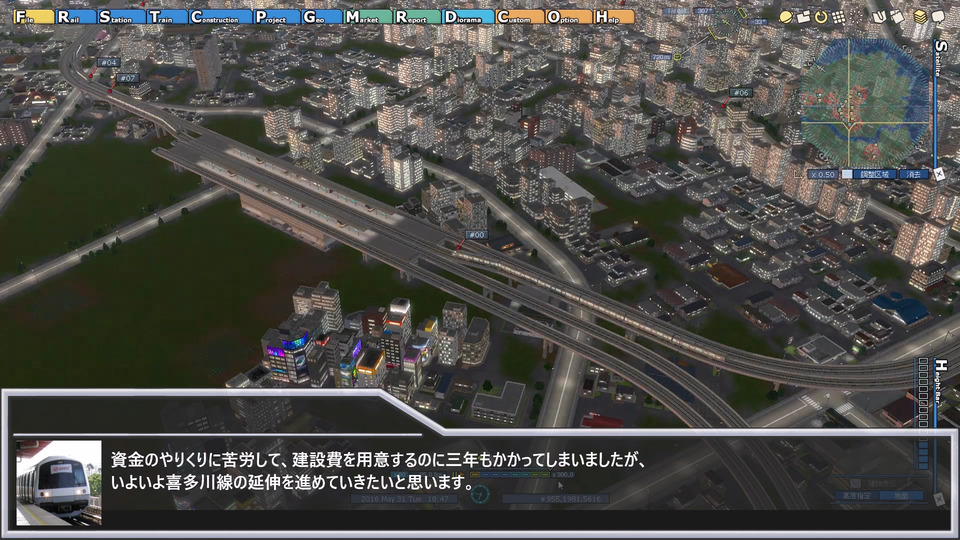Click the x300.0 game speed indicator
The image size is (960, 540).
562,474
